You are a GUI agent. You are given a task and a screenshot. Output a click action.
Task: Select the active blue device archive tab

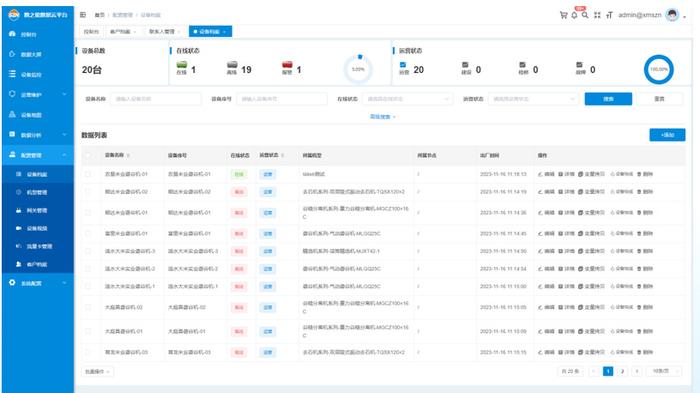point(210,32)
